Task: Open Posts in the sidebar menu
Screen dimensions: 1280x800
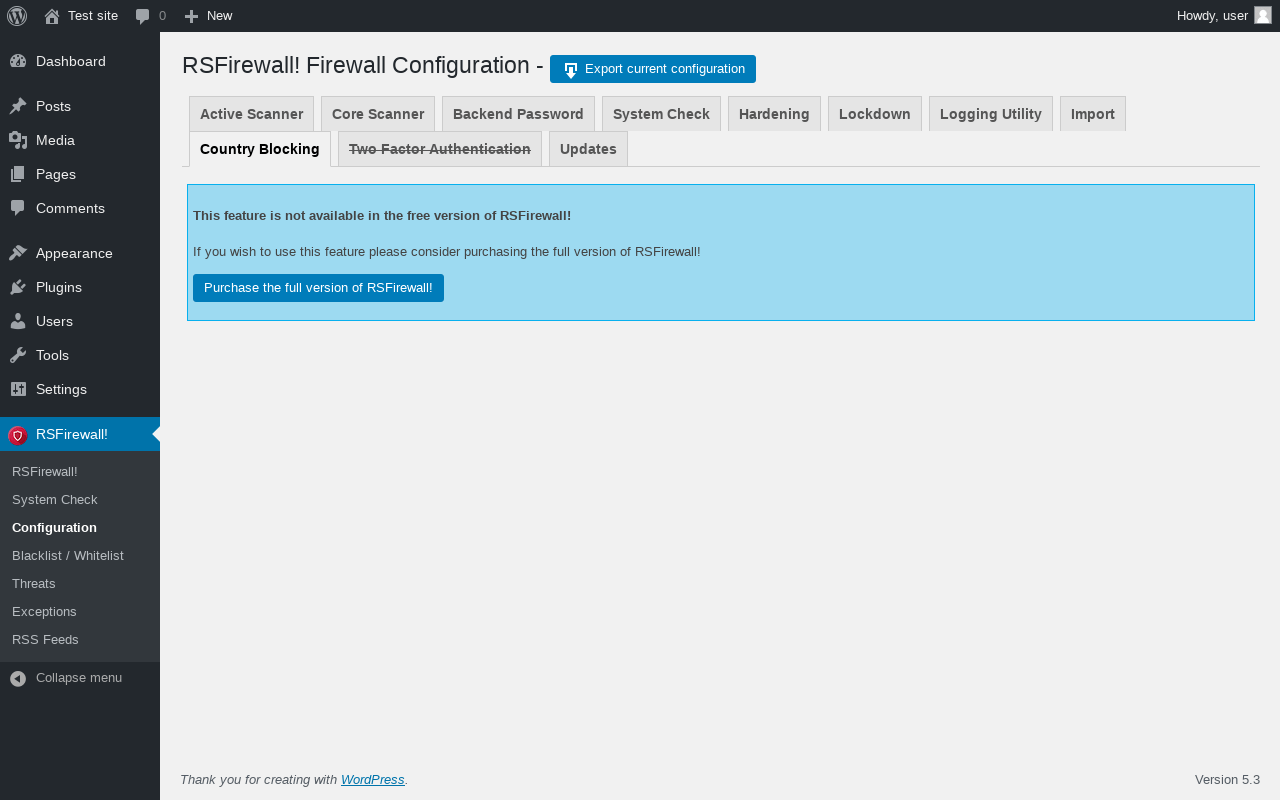Action: coord(80,106)
